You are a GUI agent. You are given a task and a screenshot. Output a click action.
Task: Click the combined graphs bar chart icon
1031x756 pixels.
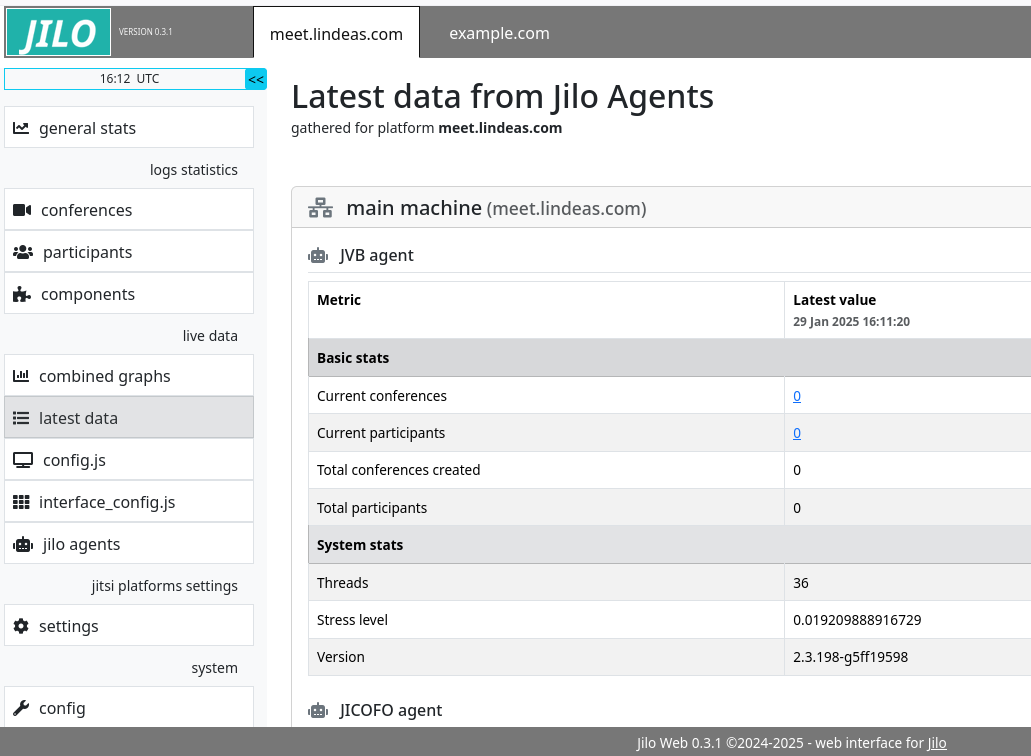coord(21,376)
